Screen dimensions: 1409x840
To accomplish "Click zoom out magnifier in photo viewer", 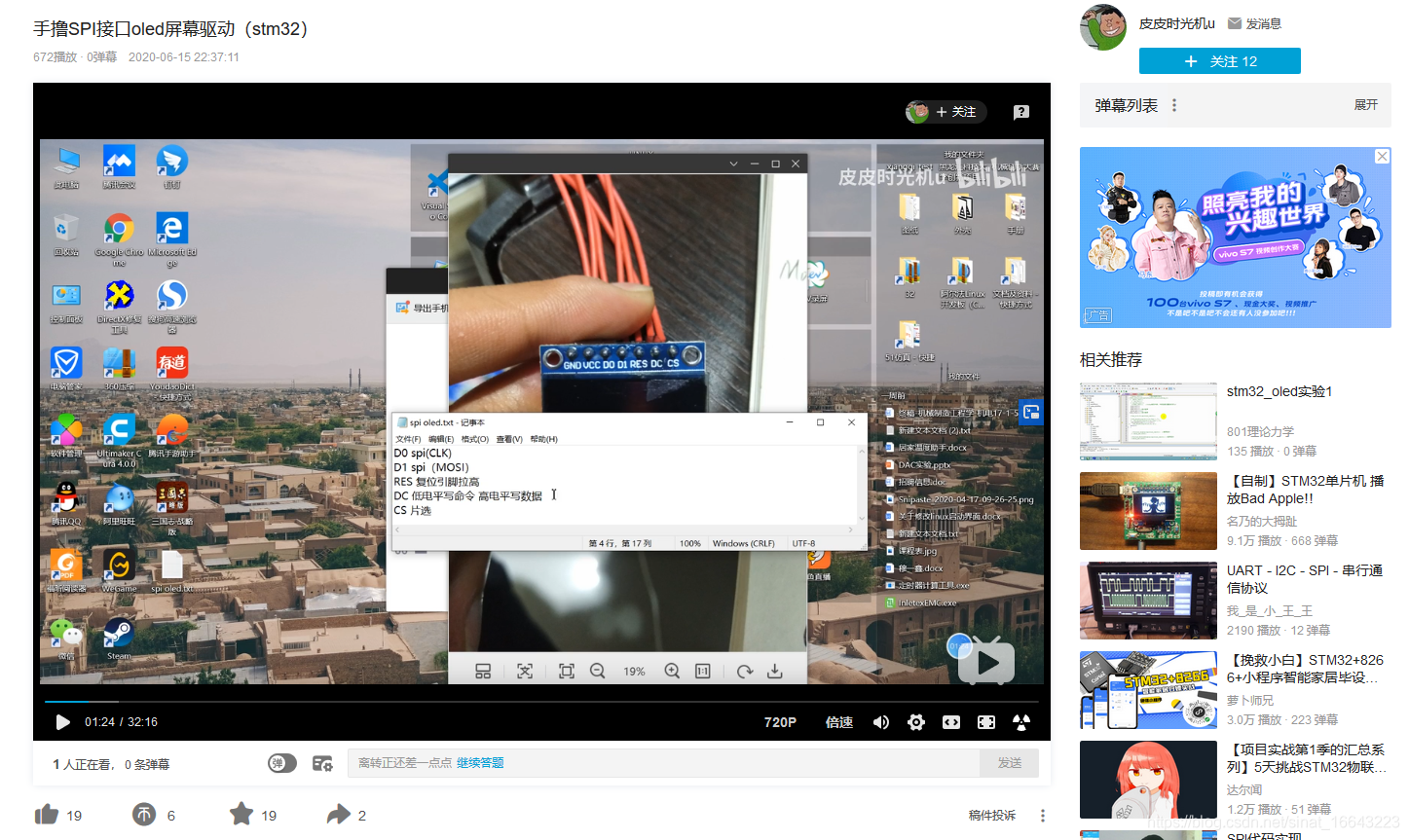I will pos(598,671).
